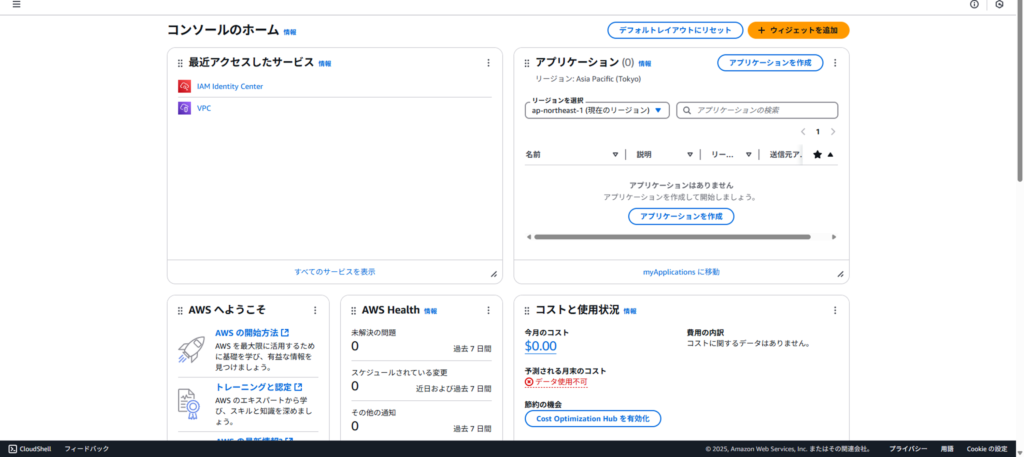Click the ウィジェットを追加 button
Screen dimensions: 1024x457
[x=798, y=30]
